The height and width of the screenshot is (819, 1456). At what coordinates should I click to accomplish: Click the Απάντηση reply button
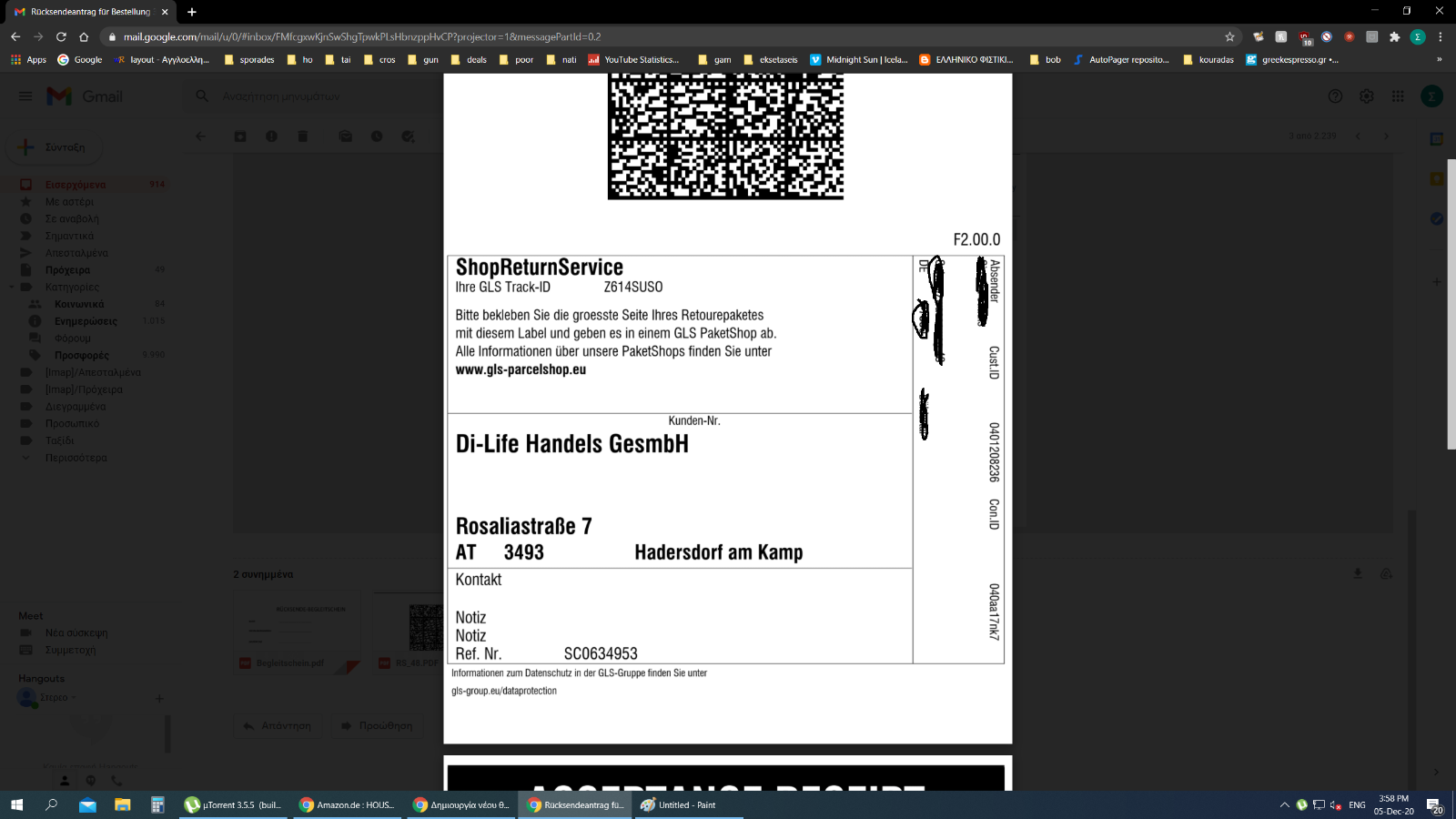coord(277,725)
